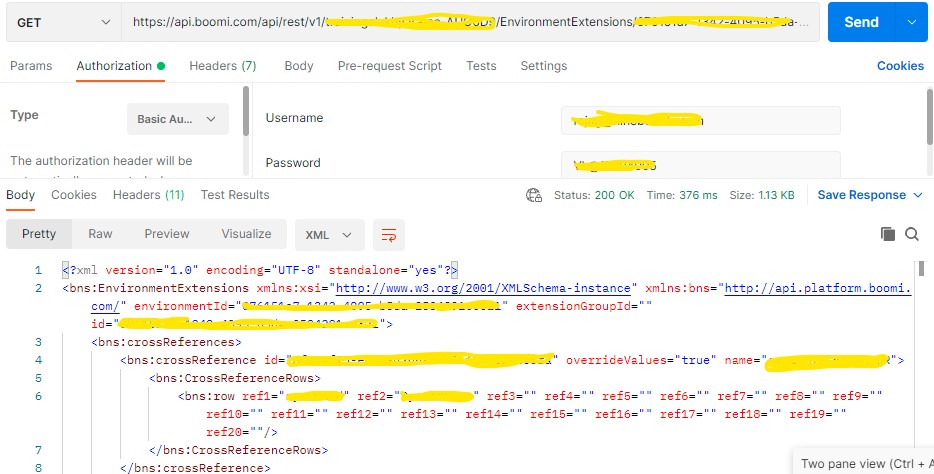Open the request Body tab

[299, 66]
